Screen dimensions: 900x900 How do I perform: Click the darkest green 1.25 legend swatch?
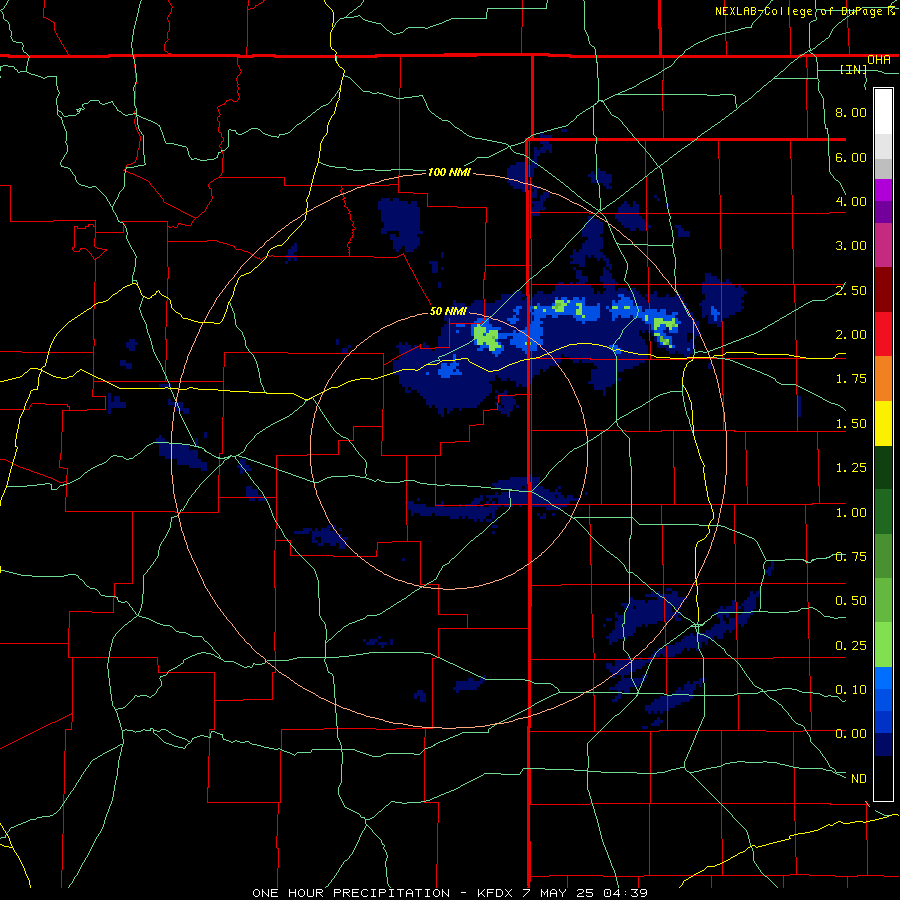(x=883, y=467)
